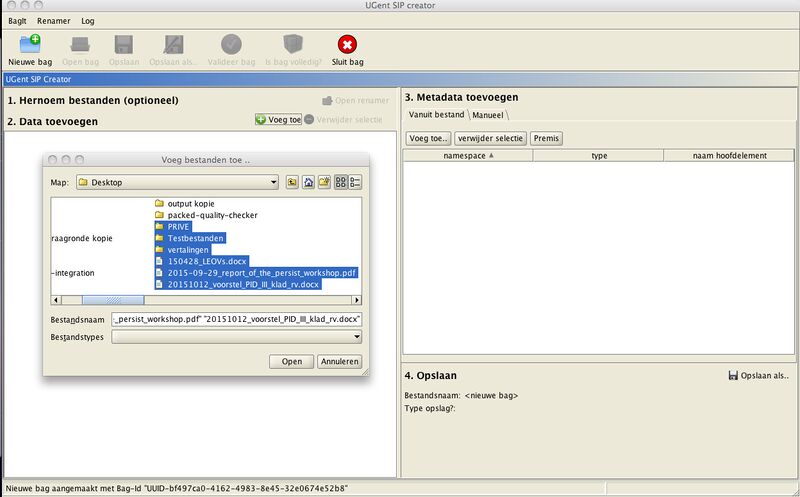
Task: Expand the Bestandstypes dropdown
Action: click(x=356, y=337)
